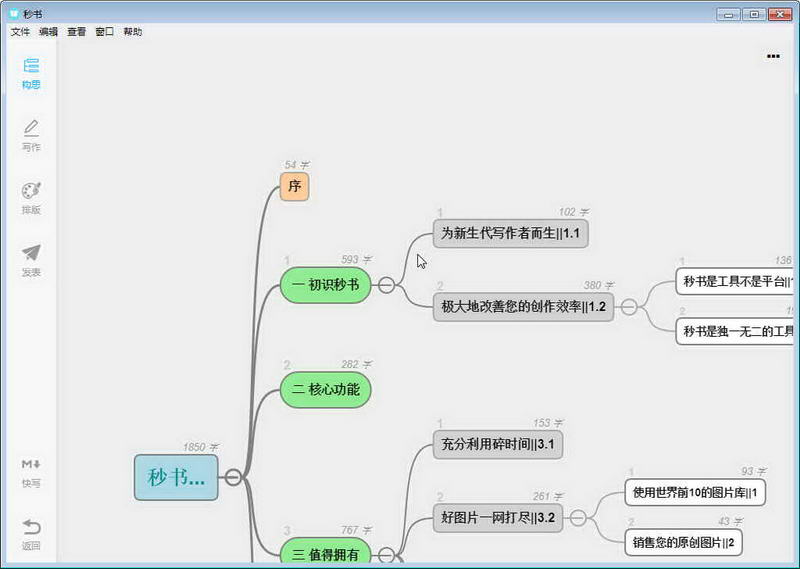The height and width of the screenshot is (569, 800).
Task: Select node 使用世界前10的图片库||1
Action: (x=695, y=492)
